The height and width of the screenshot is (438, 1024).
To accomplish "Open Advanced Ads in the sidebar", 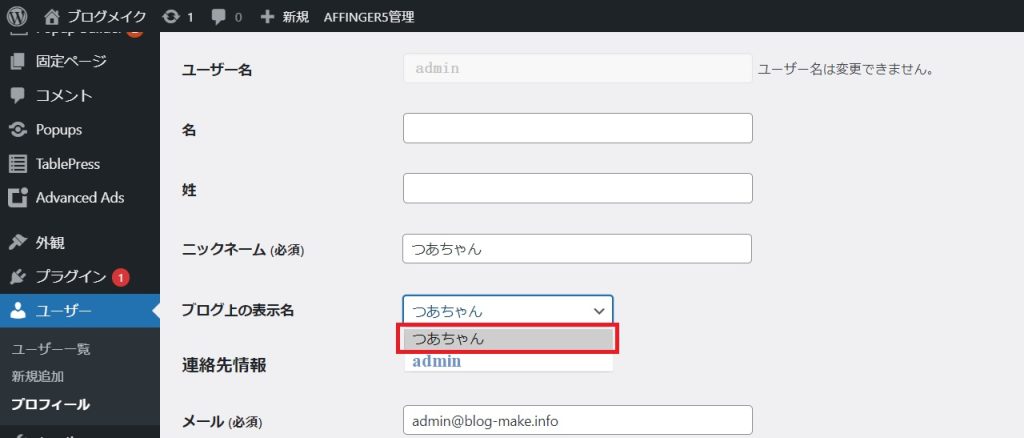I will point(80,197).
